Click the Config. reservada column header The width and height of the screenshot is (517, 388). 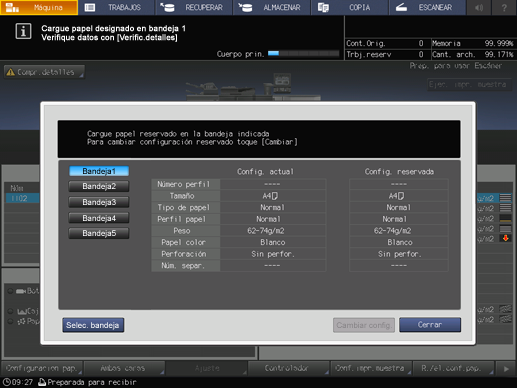(x=399, y=172)
